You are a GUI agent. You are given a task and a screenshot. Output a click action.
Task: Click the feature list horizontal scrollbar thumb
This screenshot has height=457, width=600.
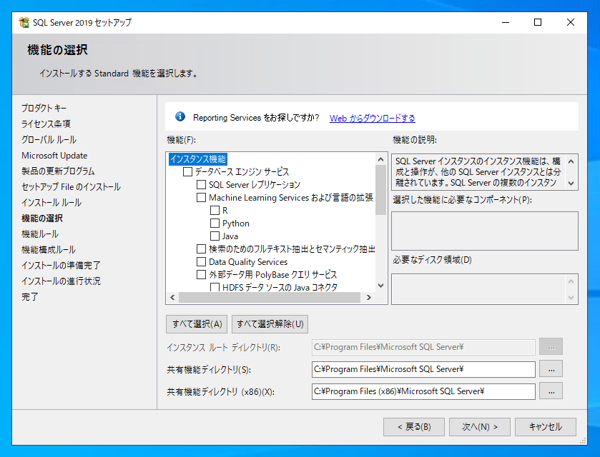point(269,297)
